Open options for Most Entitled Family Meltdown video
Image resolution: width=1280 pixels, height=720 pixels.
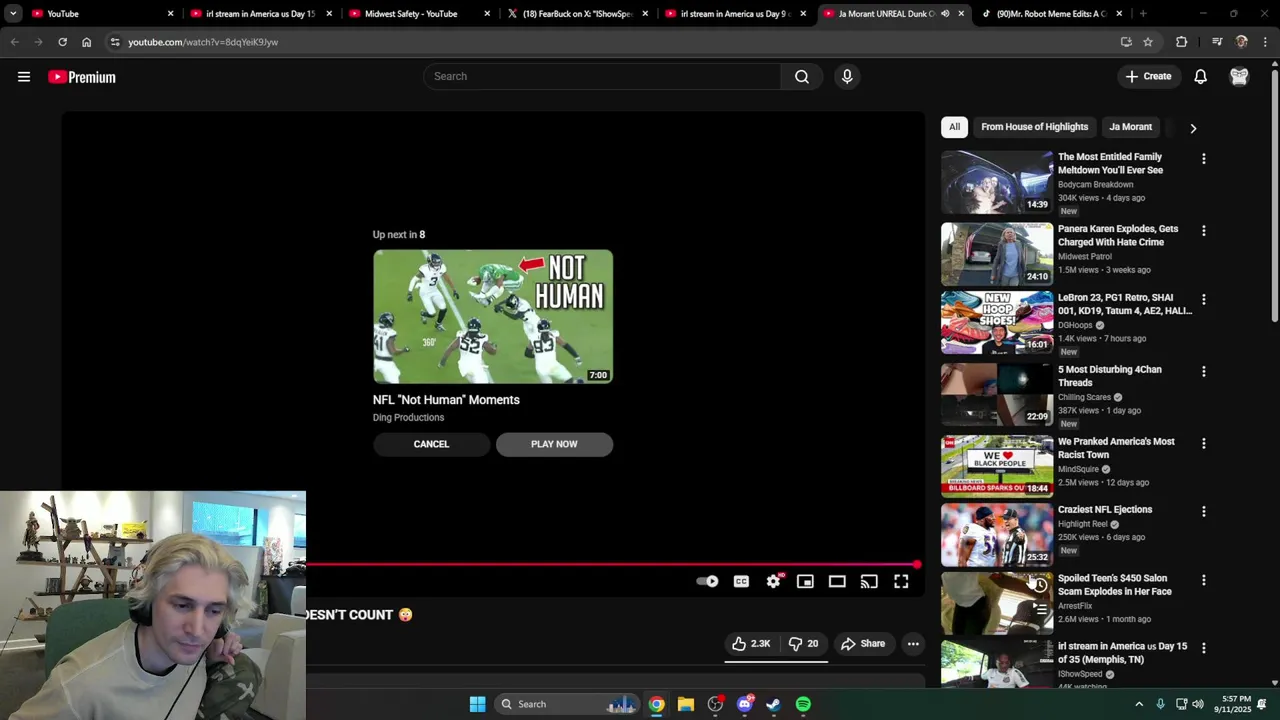[1204, 159]
